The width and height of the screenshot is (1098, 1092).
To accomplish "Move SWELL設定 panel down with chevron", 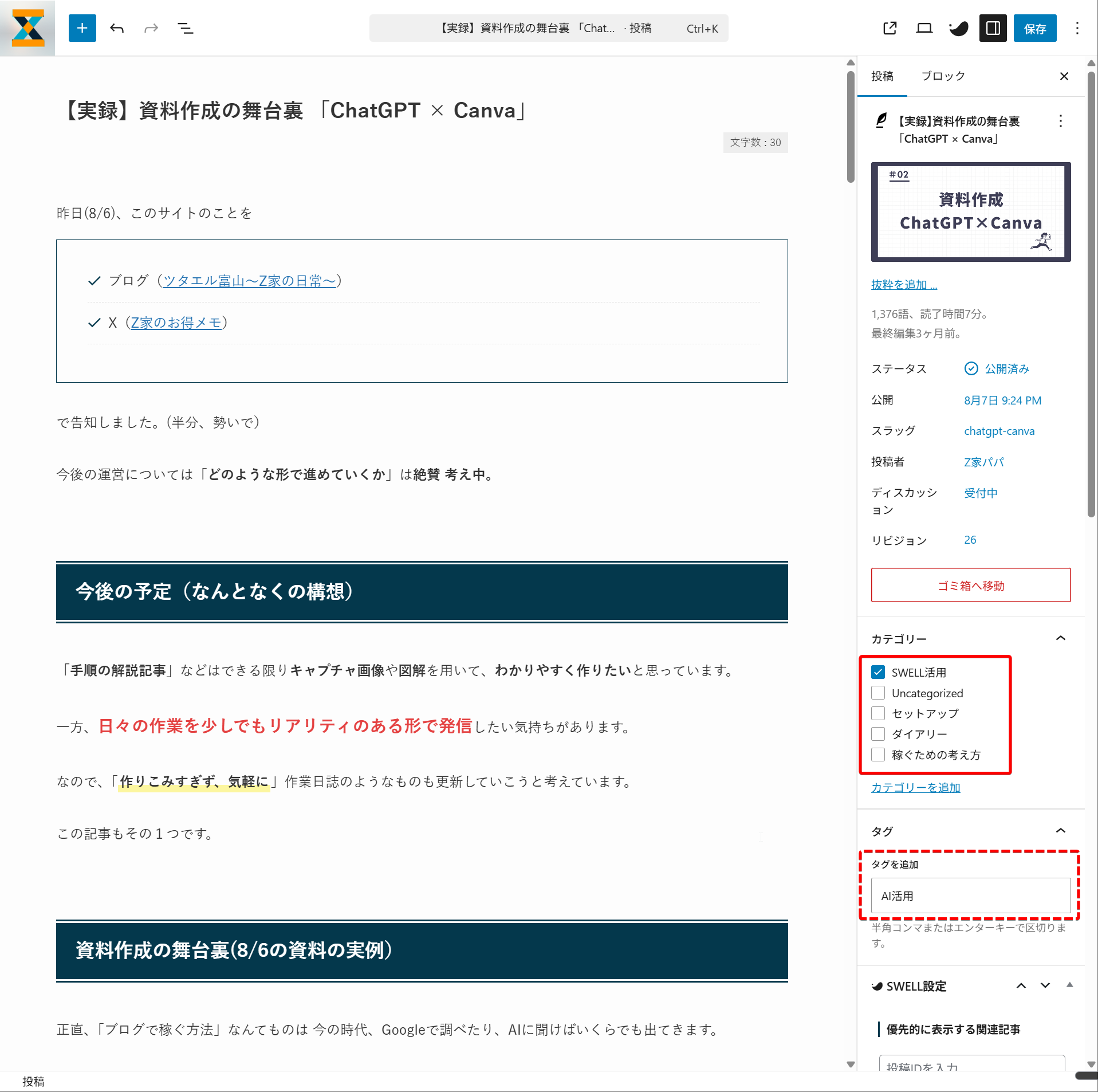I will [1045, 985].
